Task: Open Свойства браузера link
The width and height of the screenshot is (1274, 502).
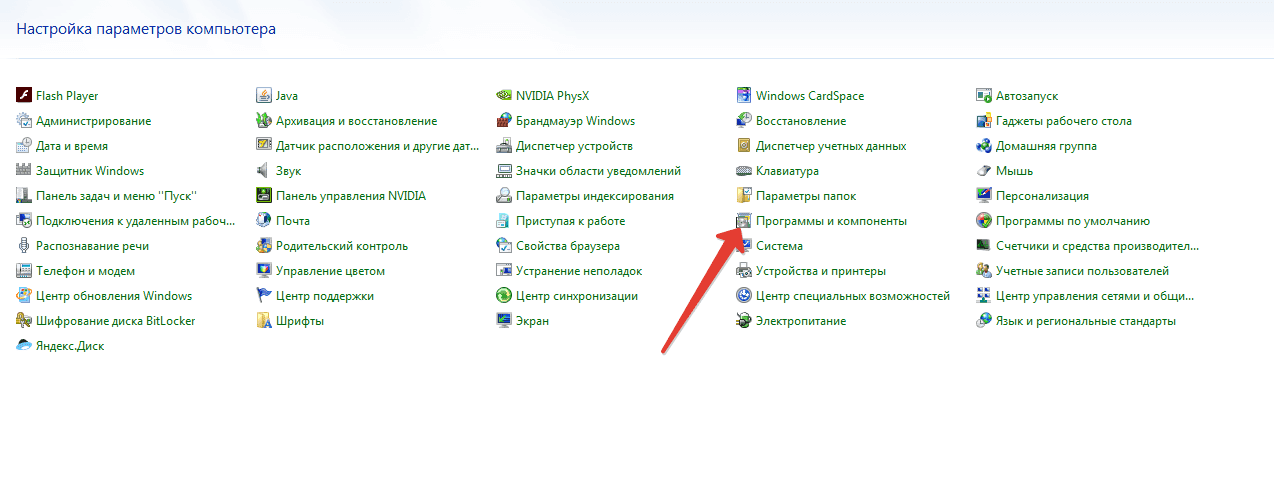Action: click(x=568, y=246)
